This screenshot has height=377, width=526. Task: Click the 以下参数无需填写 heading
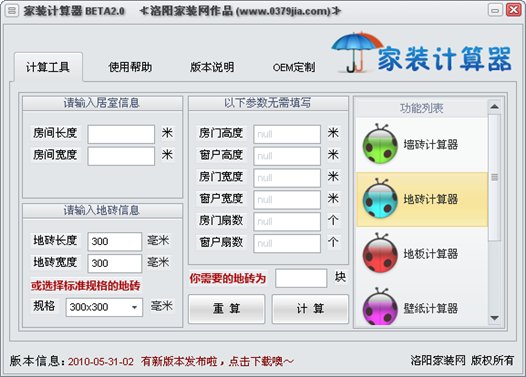pos(268,103)
